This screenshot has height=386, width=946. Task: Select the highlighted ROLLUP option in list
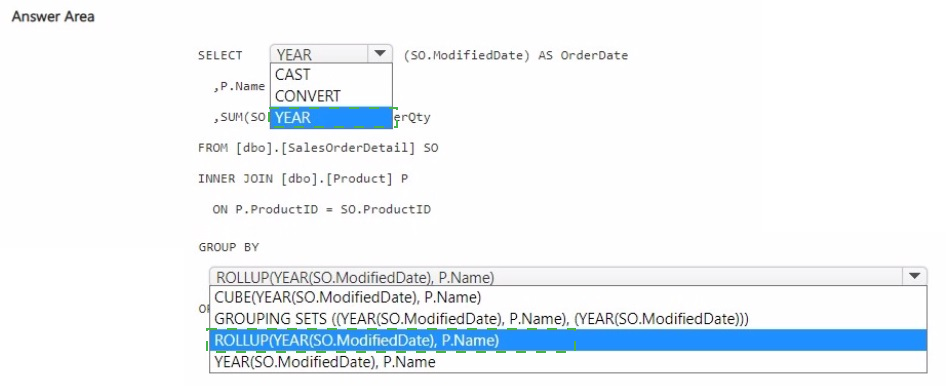pos(568,340)
